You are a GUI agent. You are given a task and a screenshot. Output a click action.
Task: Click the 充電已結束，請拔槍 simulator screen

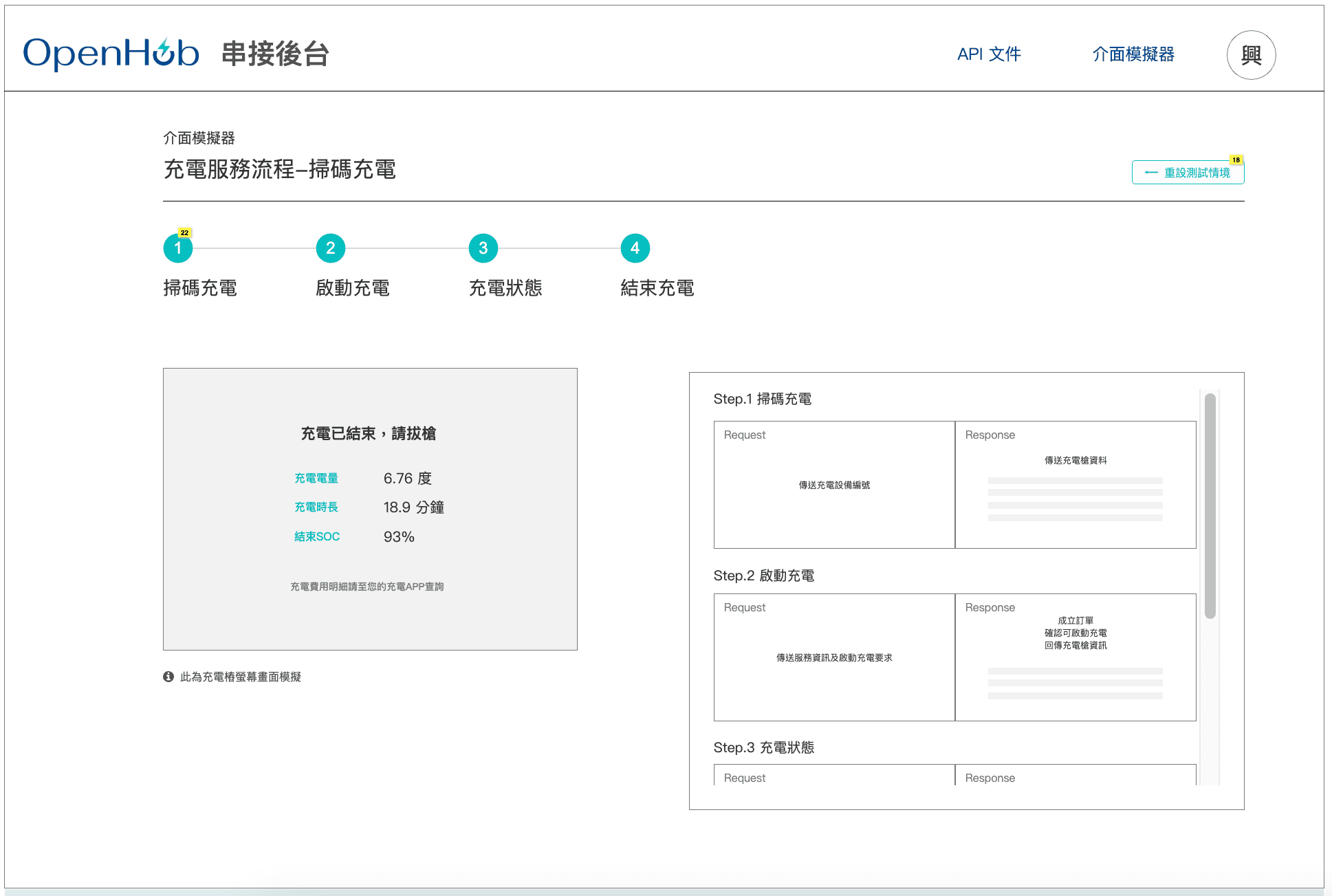click(x=370, y=509)
